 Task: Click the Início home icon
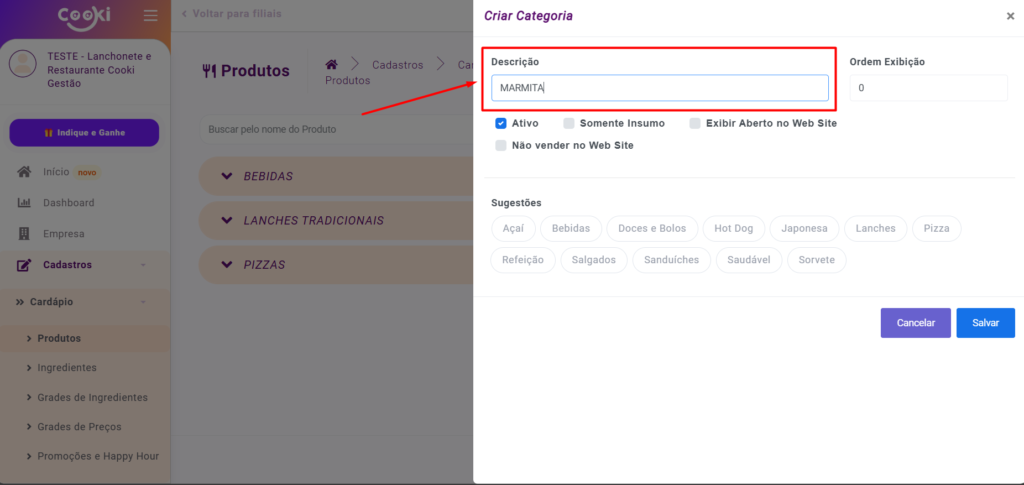pos(25,172)
